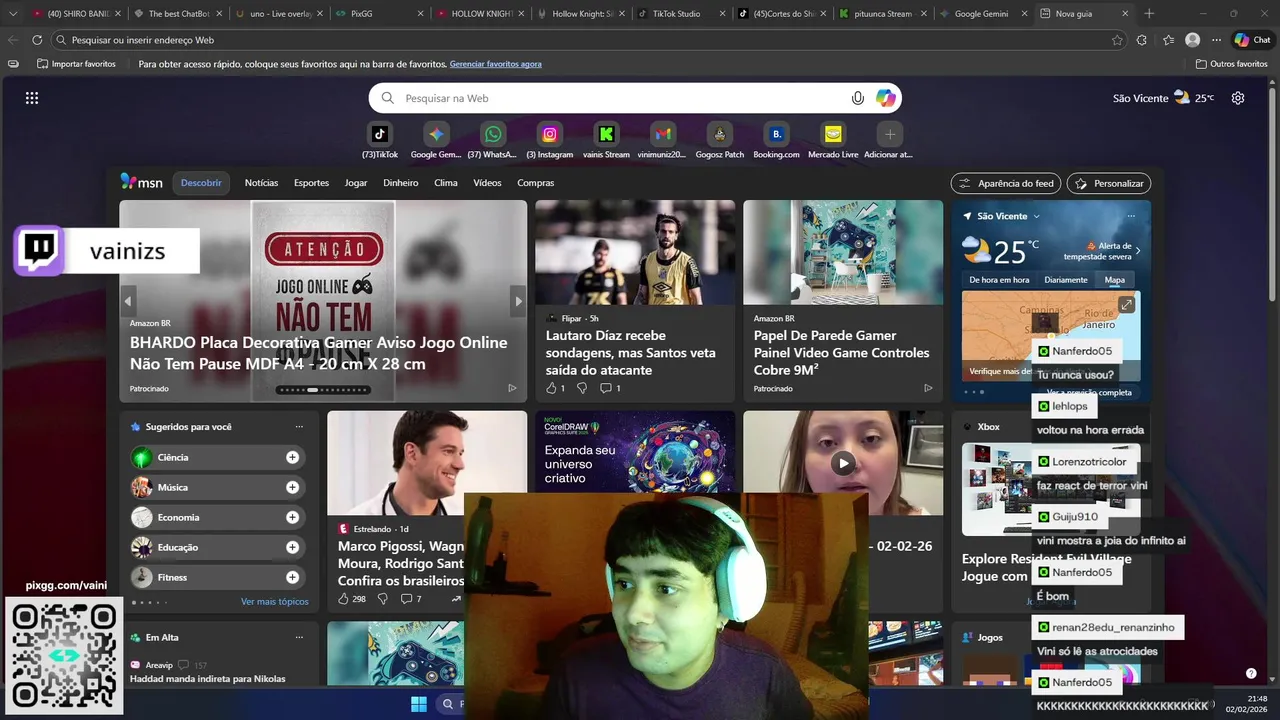Expand the weather map to full view
The height and width of the screenshot is (720, 1280).
pos(1126,305)
